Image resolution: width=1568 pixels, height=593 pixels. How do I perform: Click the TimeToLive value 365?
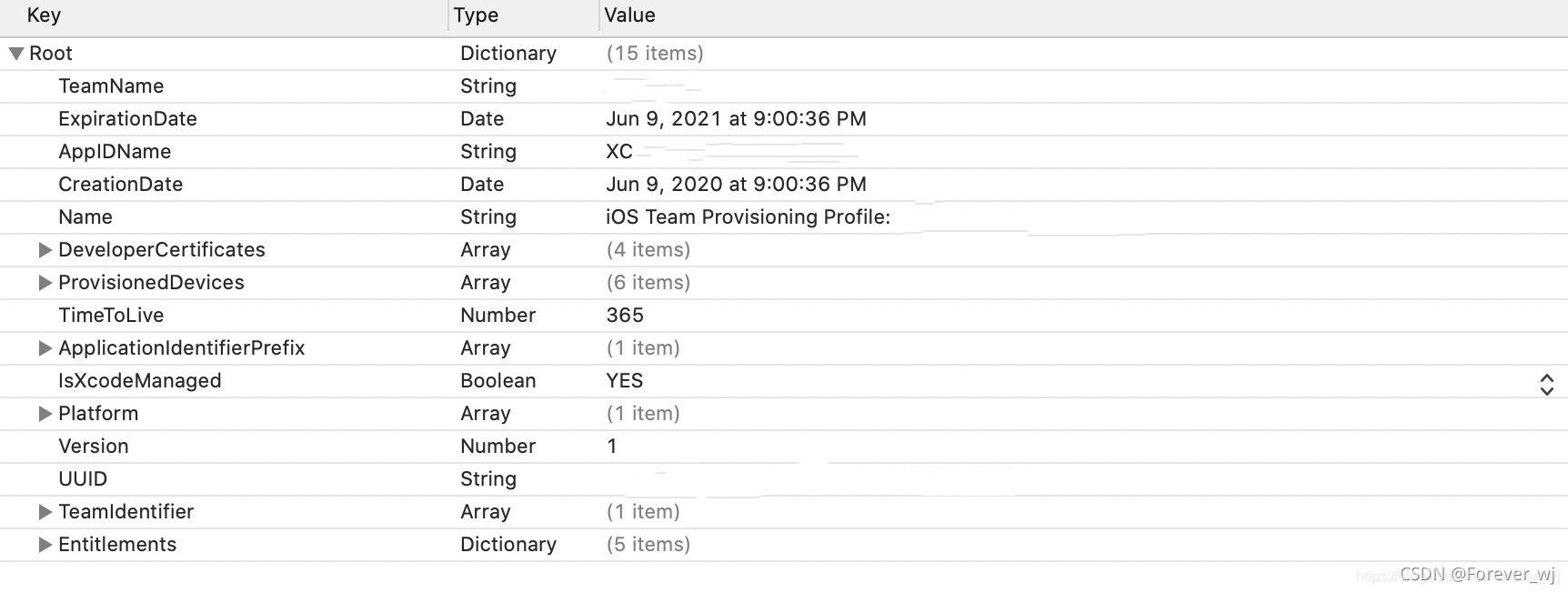point(625,316)
